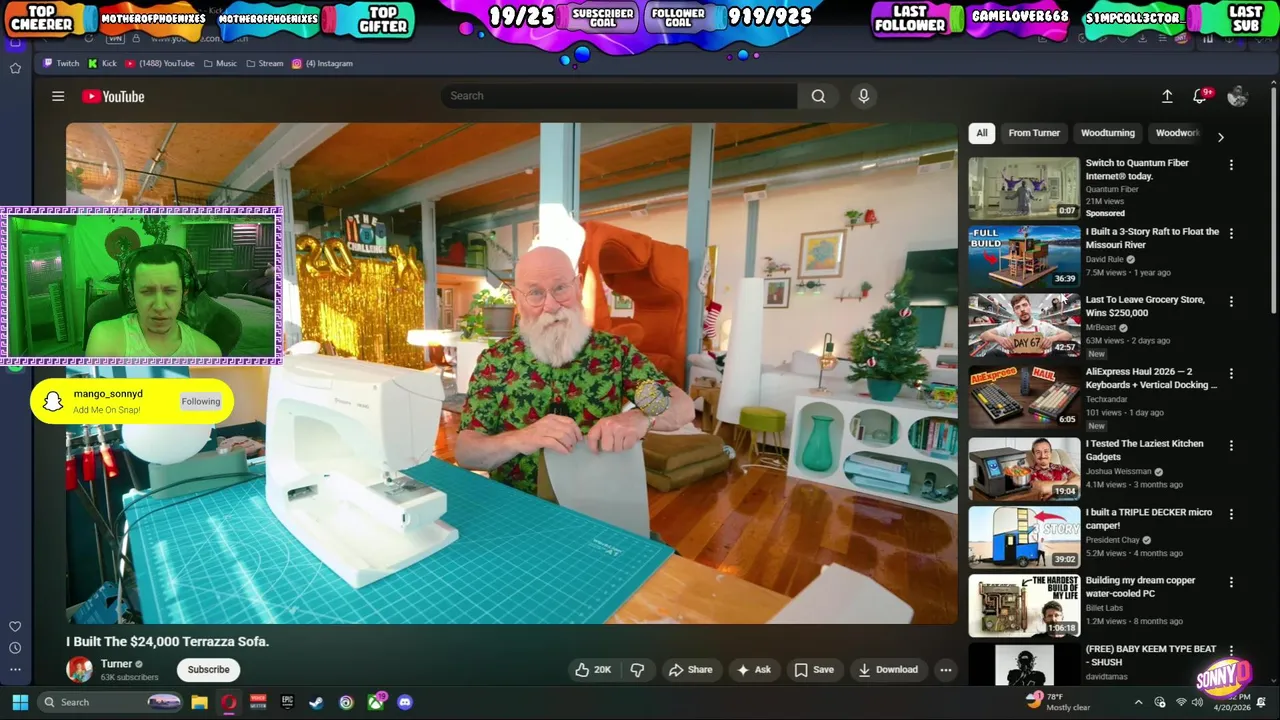Open options for 3-Story Raft video
The height and width of the screenshot is (720, 1280).
pos(1231,233)
